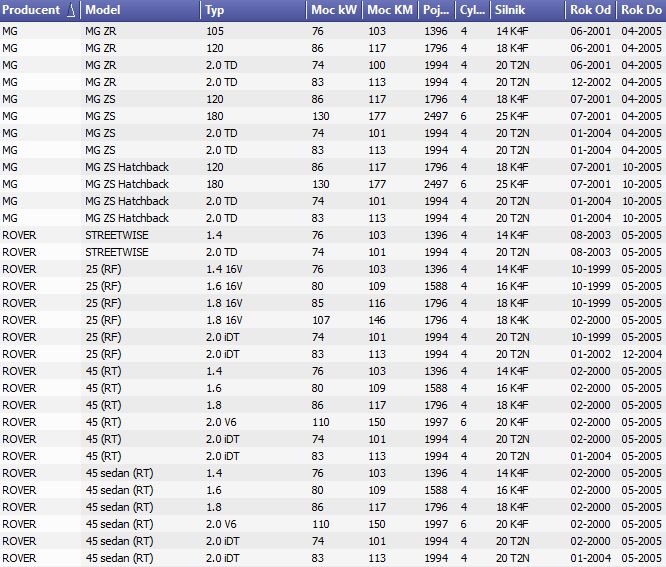Viewport: 666px width, 567px height.
Task: Click the Cyl... column header
Action: (x=472, y=10)
